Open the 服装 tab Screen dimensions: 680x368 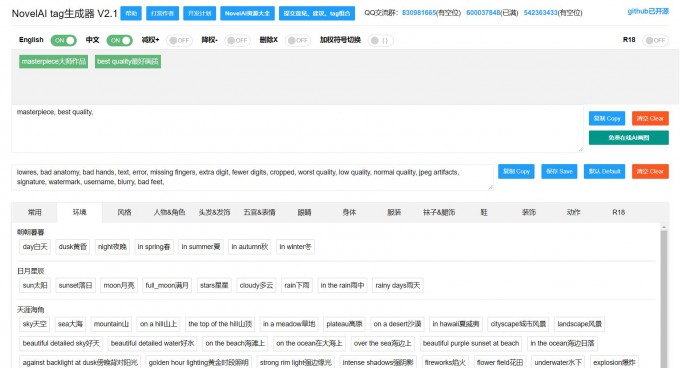pos(394,212)
